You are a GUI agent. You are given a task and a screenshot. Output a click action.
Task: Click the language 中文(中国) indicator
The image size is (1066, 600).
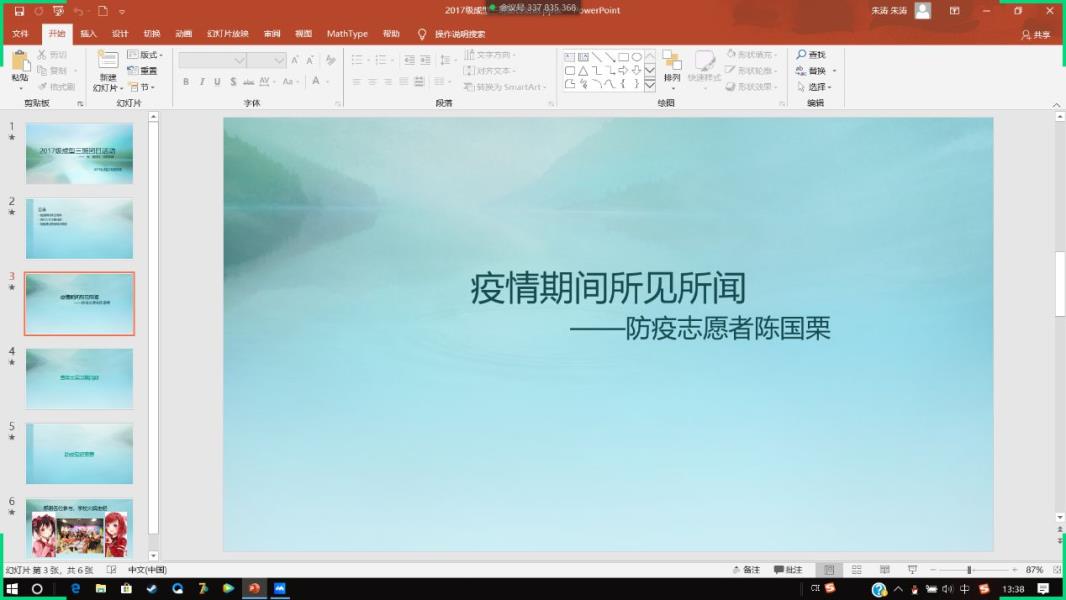(x=148, y=569)
